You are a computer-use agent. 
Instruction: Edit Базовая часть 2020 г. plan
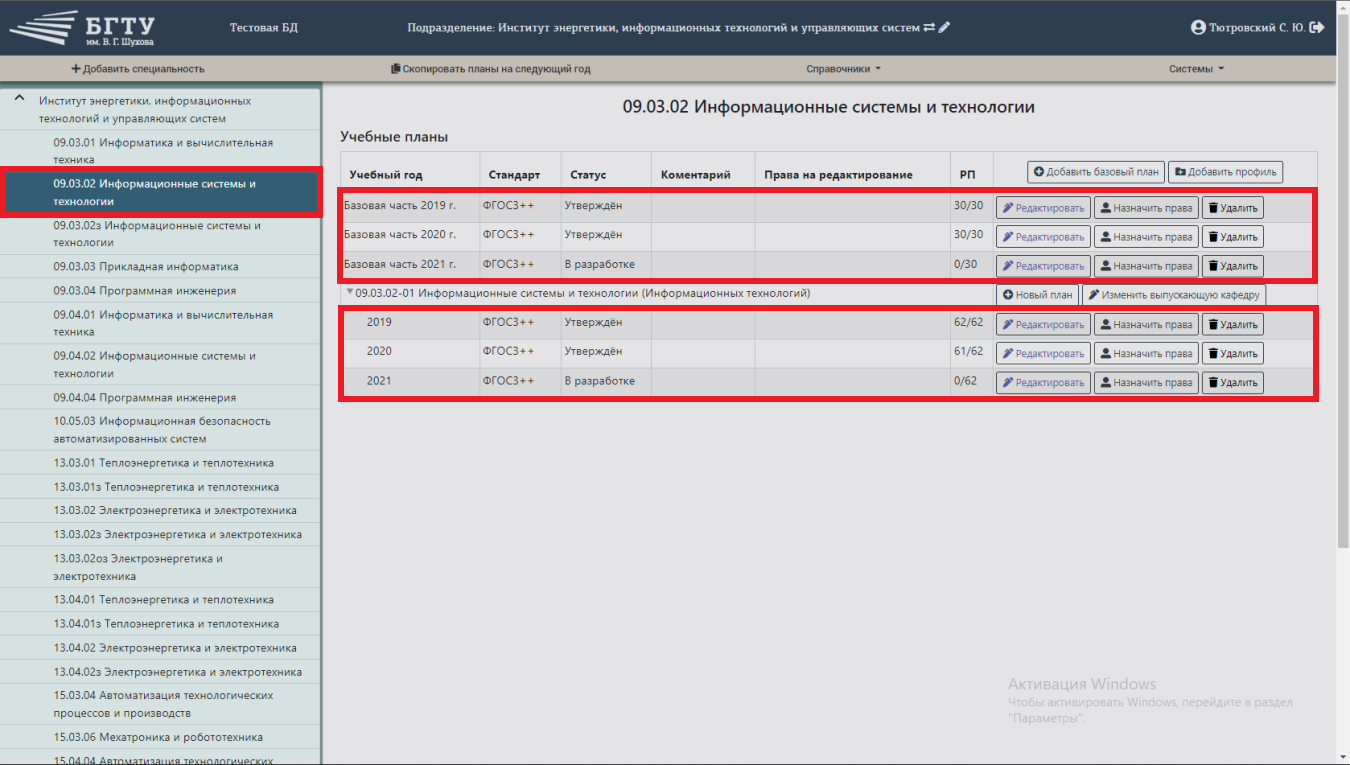1043,237
